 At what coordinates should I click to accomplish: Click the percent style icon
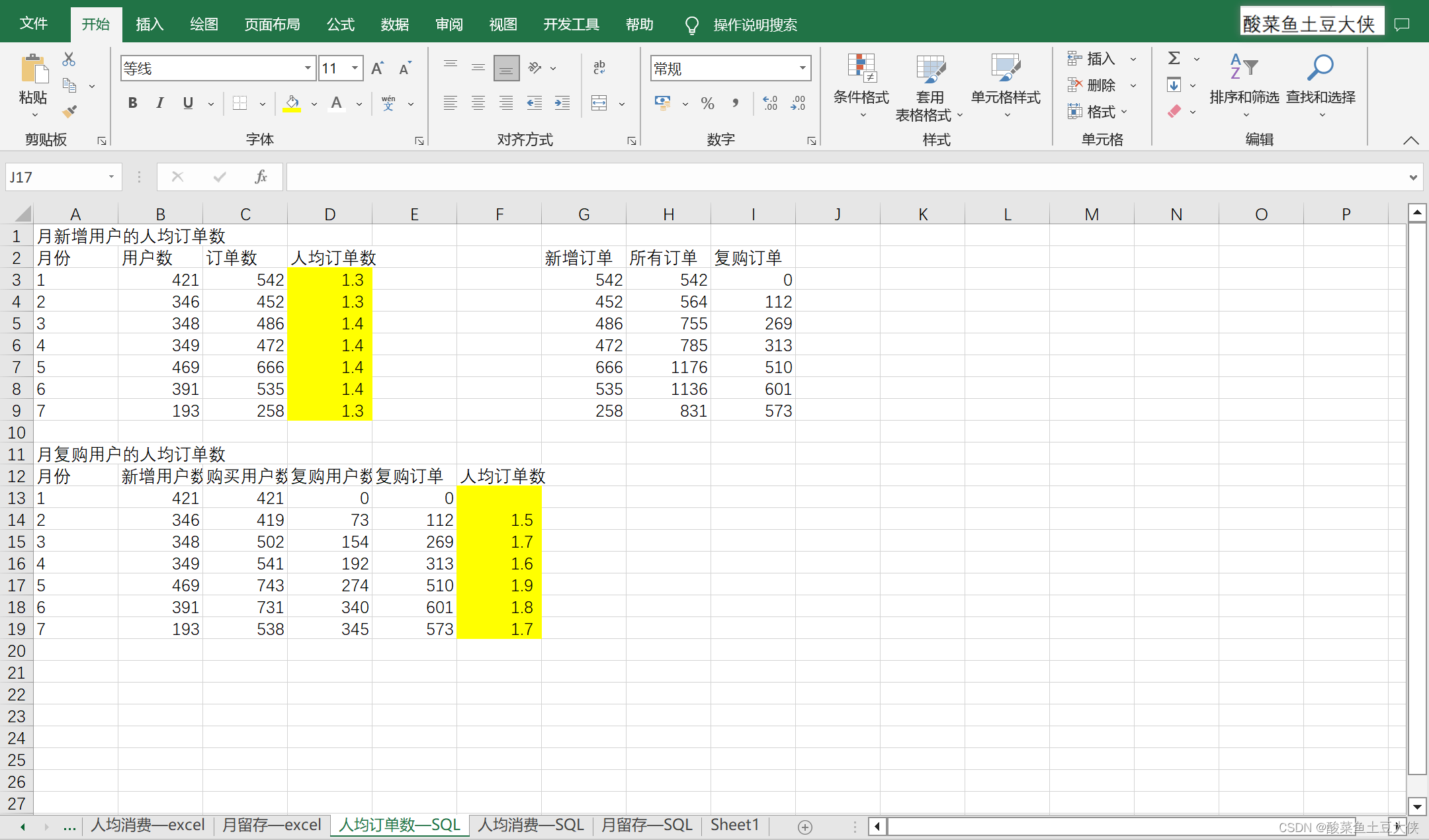[x=707, y=103]
